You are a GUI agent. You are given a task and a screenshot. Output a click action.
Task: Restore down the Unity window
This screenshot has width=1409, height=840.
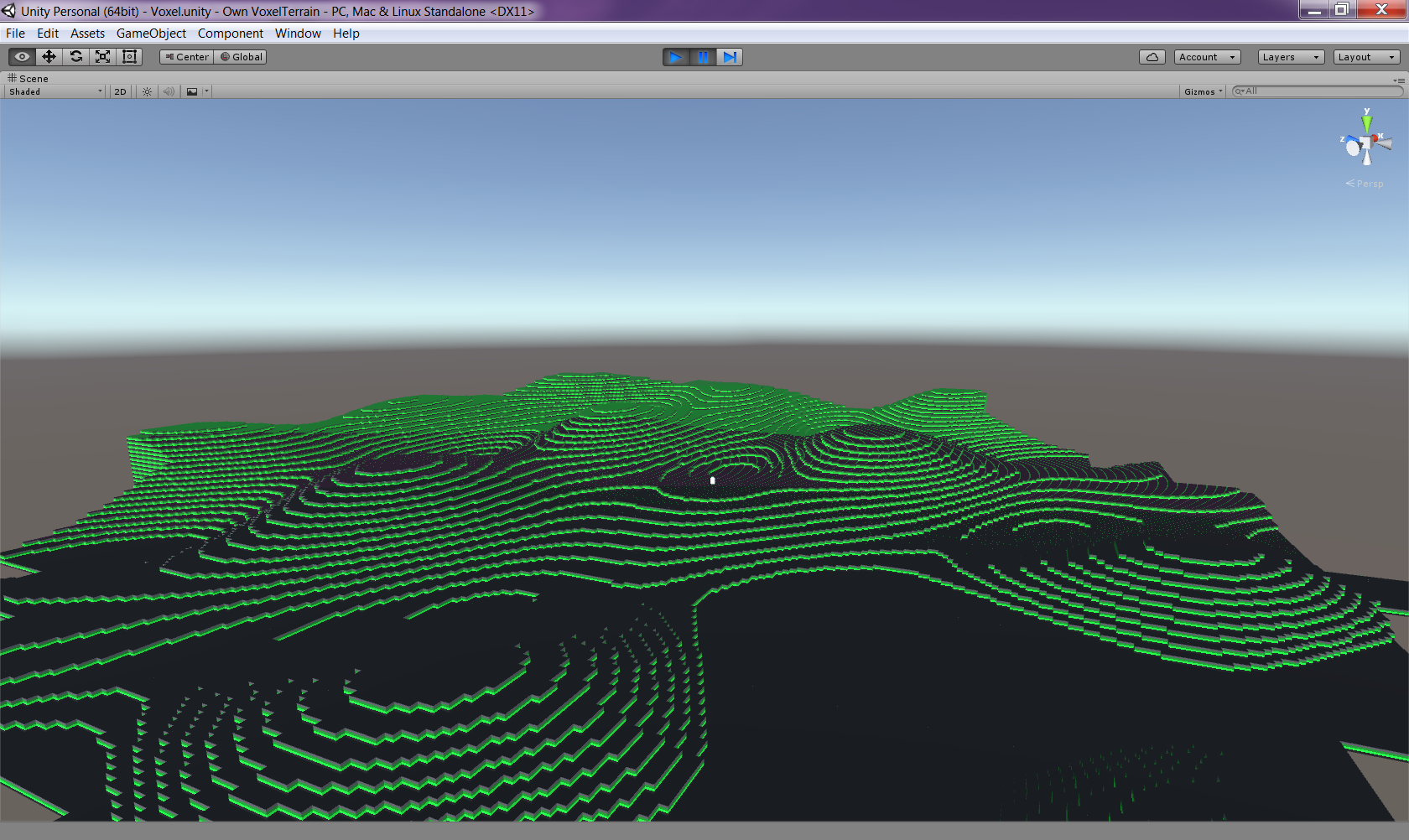[1342, 10]
